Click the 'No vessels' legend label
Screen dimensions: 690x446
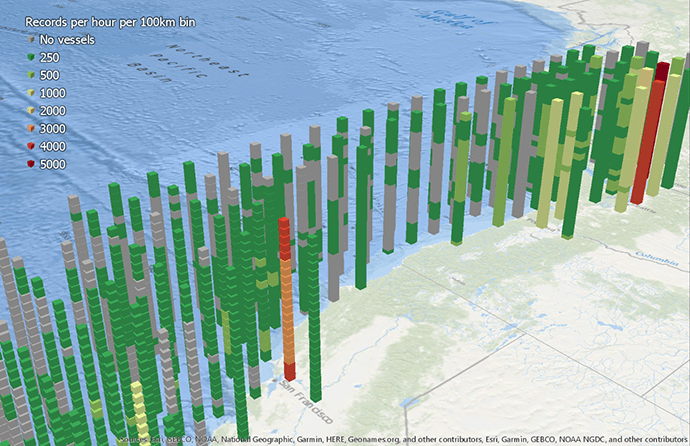(x=67, y=40)
